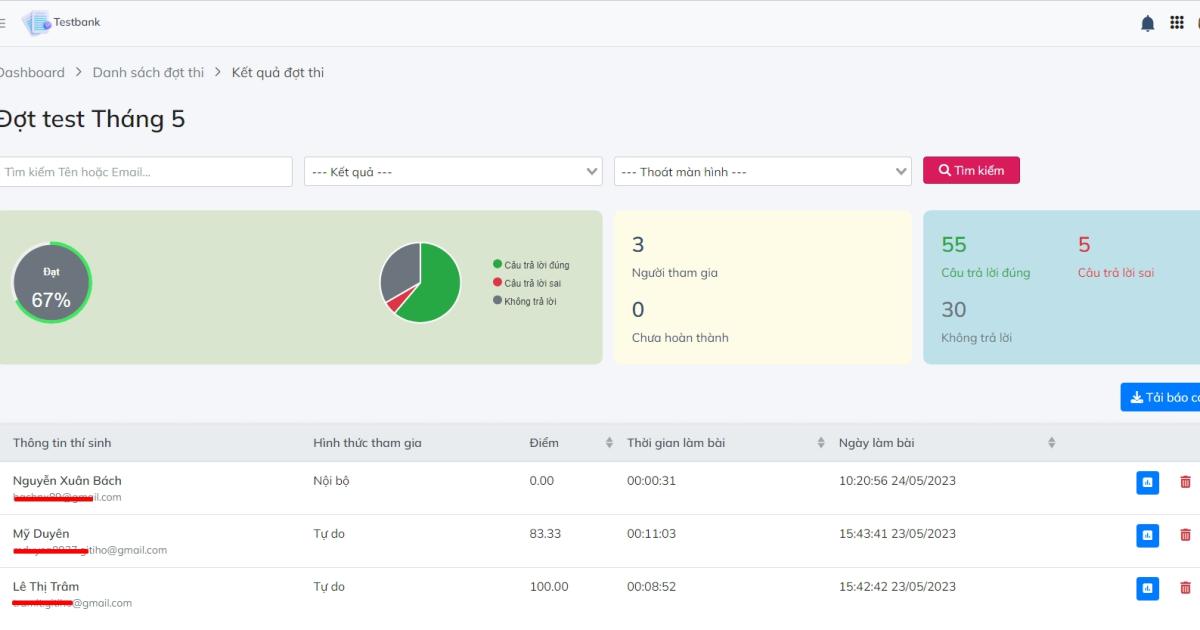The width and height of the screenshot is (1200, 630).
Task: Open the Thoát màn hình filter dropdown
Action: point(762,172)
